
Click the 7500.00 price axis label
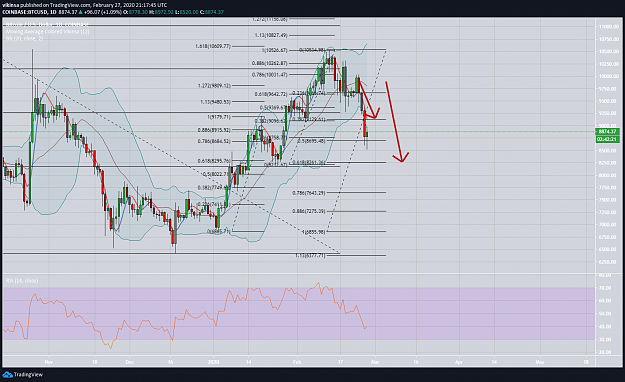tap(608, 200)
